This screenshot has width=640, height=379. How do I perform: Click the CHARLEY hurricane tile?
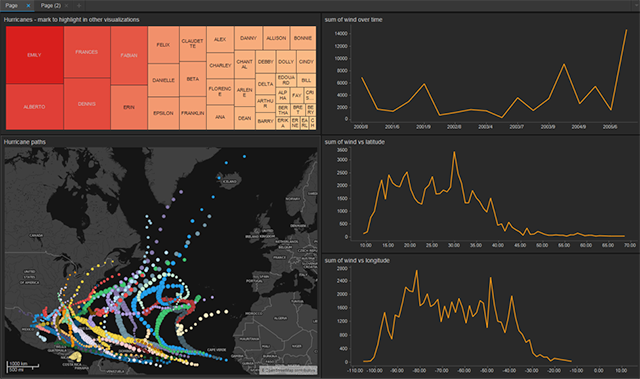point(220,65)
